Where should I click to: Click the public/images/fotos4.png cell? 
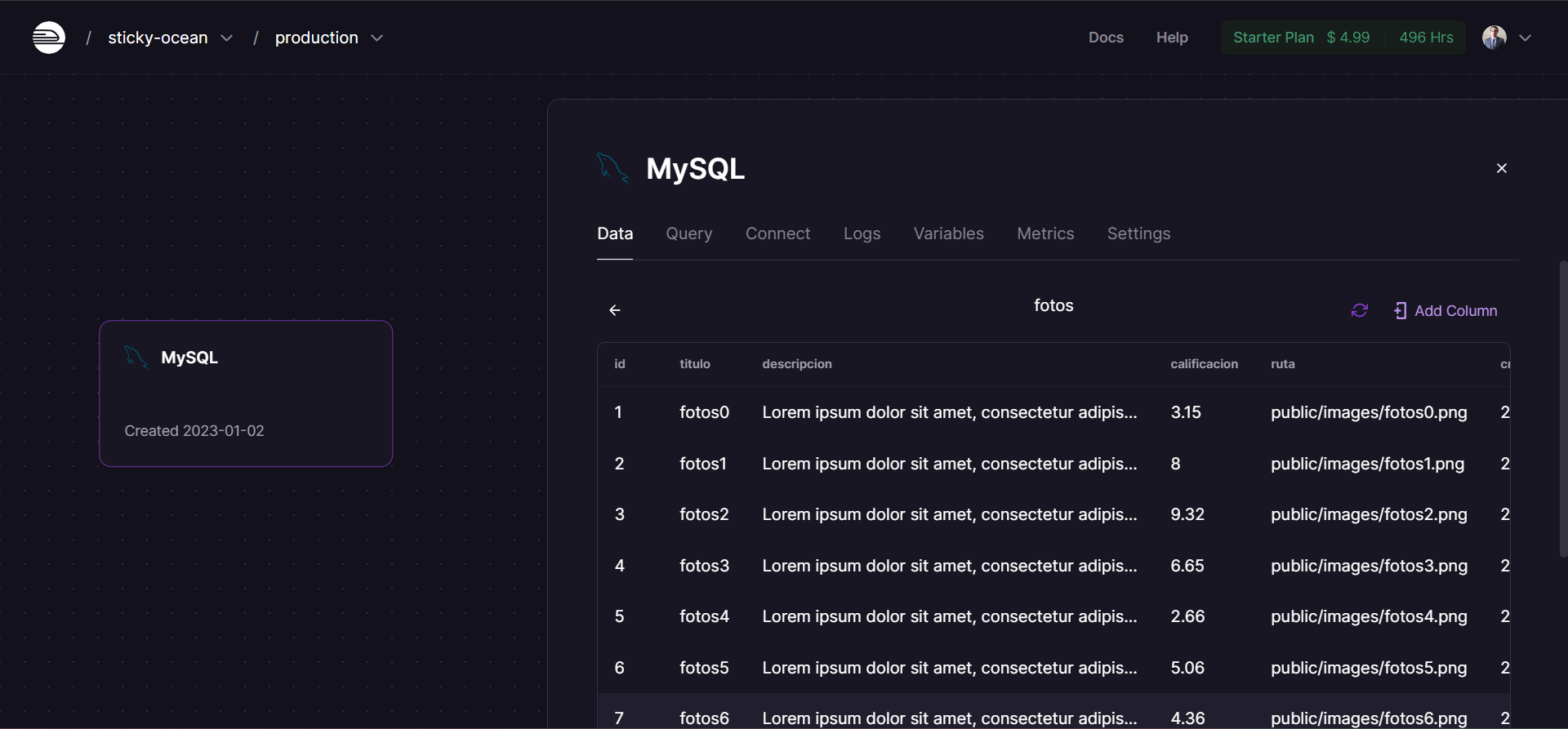1369,616
